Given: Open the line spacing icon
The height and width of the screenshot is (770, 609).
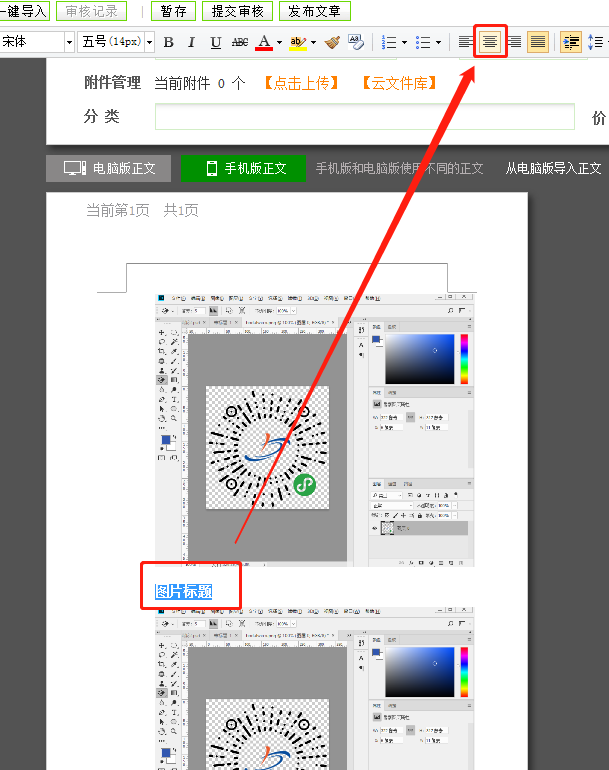Looking at the screenshot, I should click(595, 42).
